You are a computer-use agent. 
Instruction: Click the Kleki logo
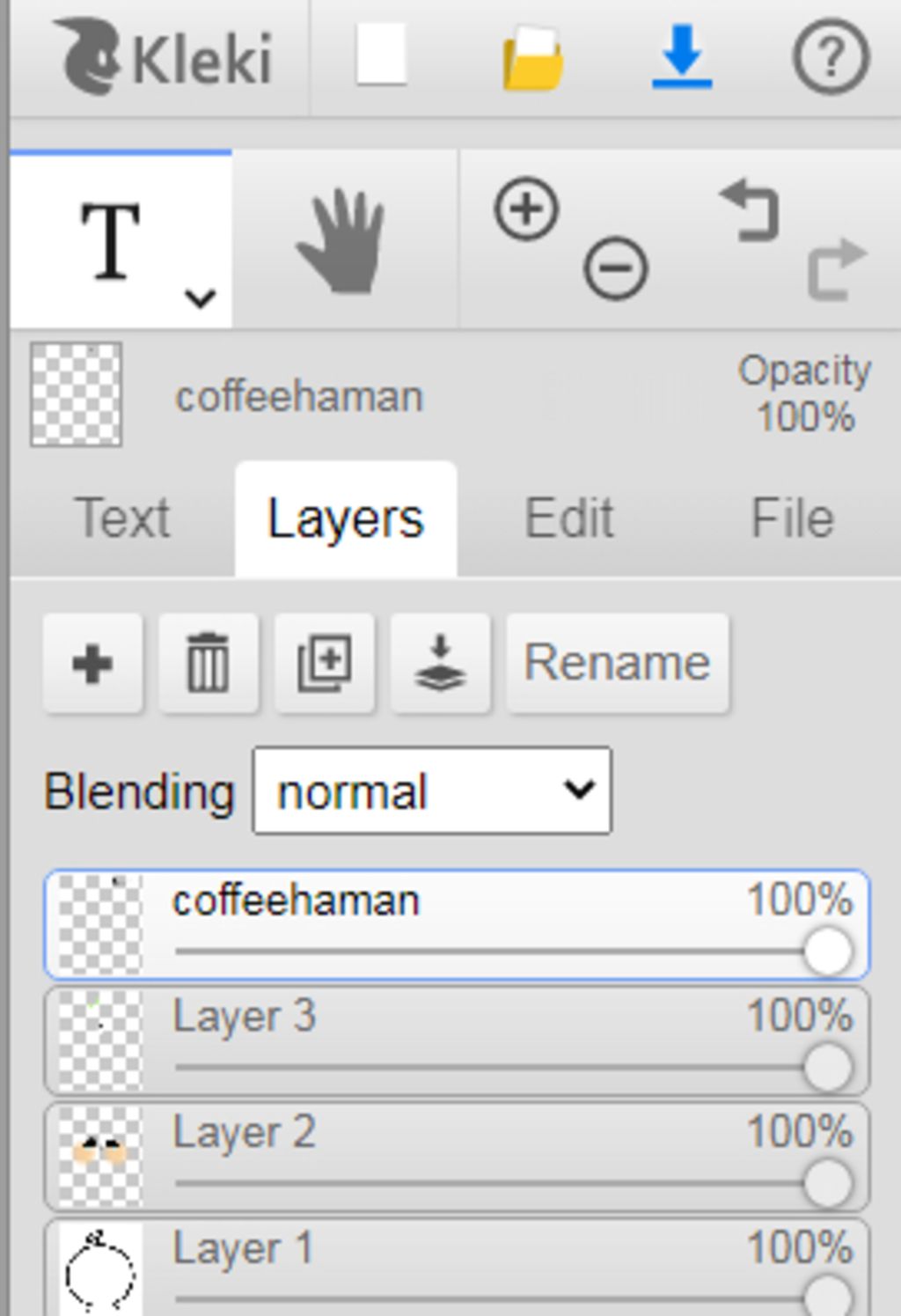pyautogui.click(x=164, y=57)
